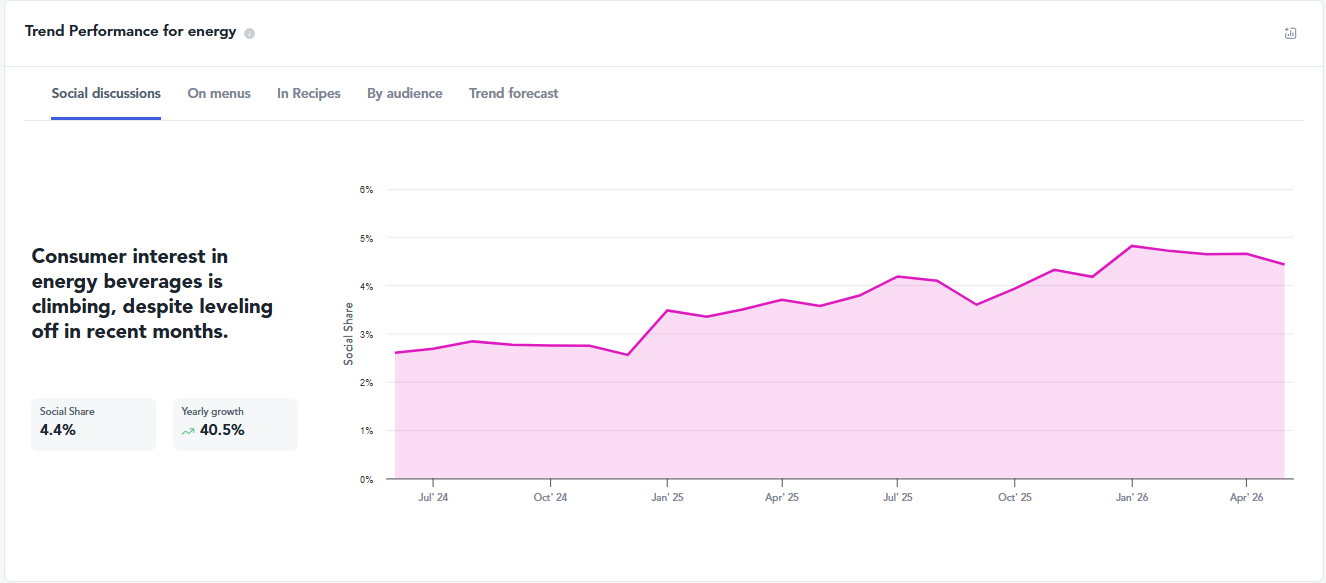
Task: Click the Oct' 24 x-axis label
Action: (550, 497)
